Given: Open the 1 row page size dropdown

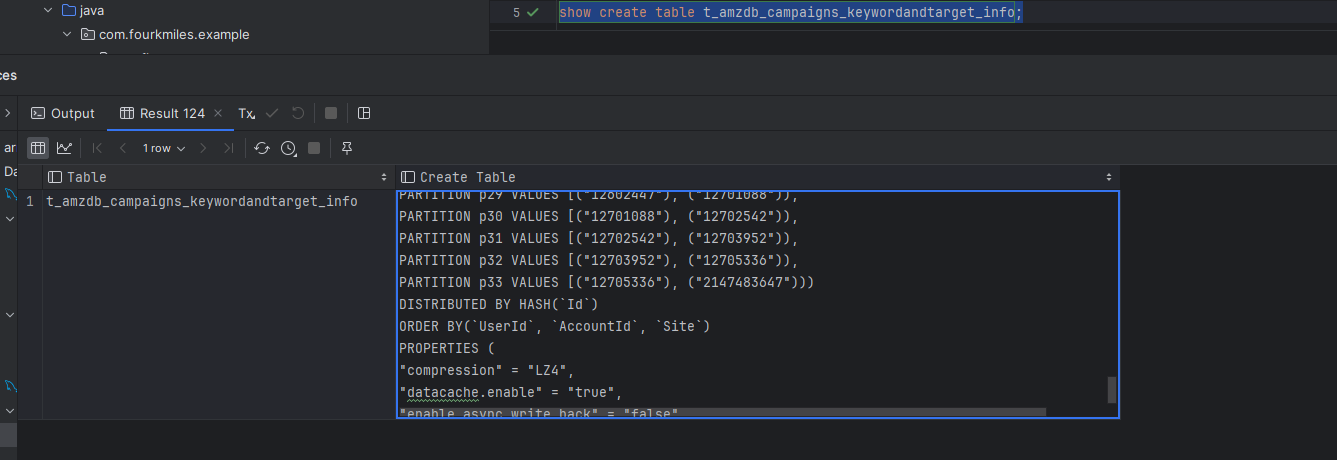Looking at the screenshot, I should coord(164,148).
